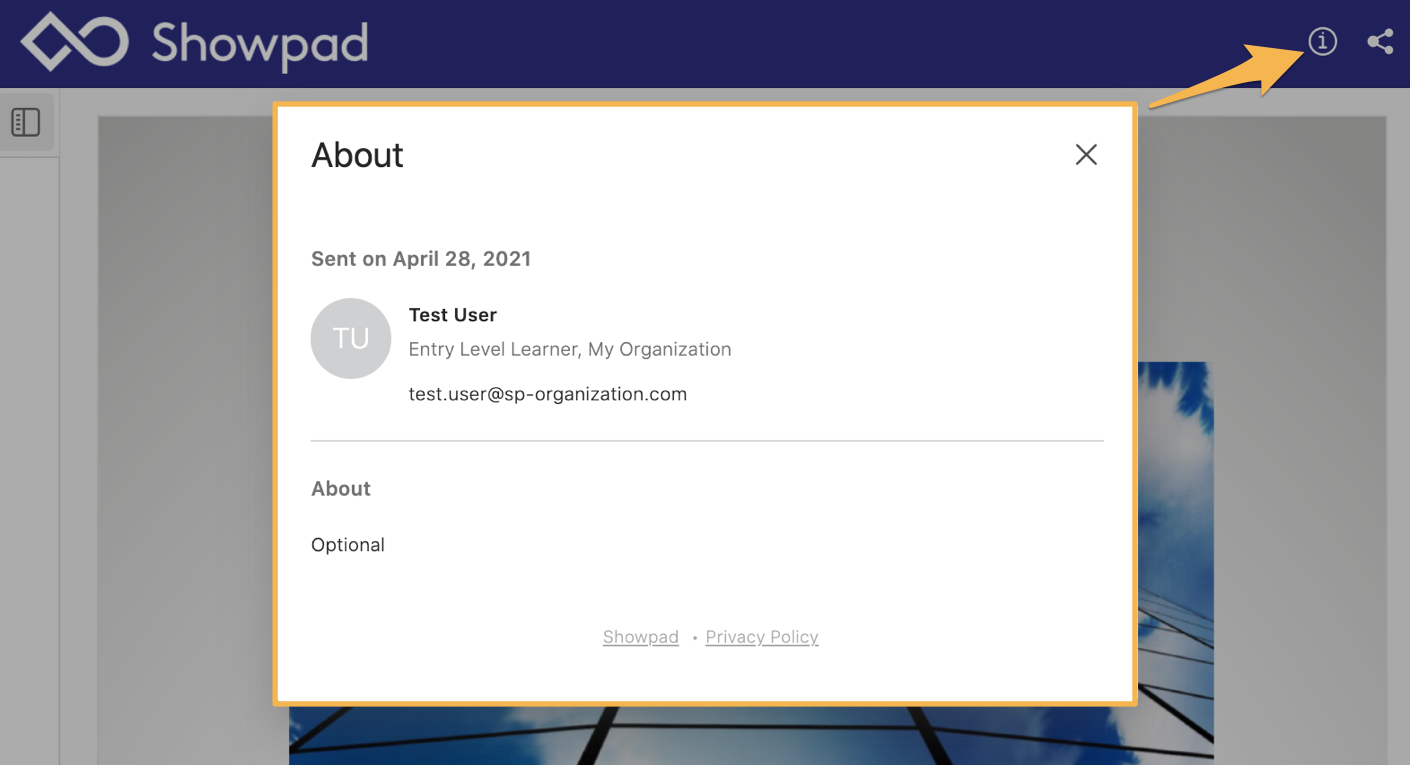Open the Privacy Policy link
Screen dimensions: 1410x765
(x=762, y=637)
